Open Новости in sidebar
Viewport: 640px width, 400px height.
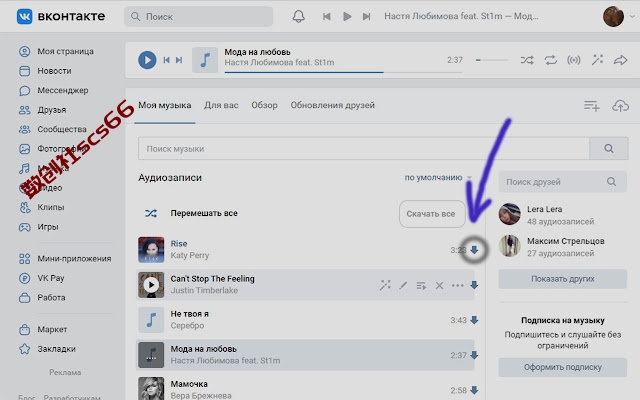click(45, 71)
